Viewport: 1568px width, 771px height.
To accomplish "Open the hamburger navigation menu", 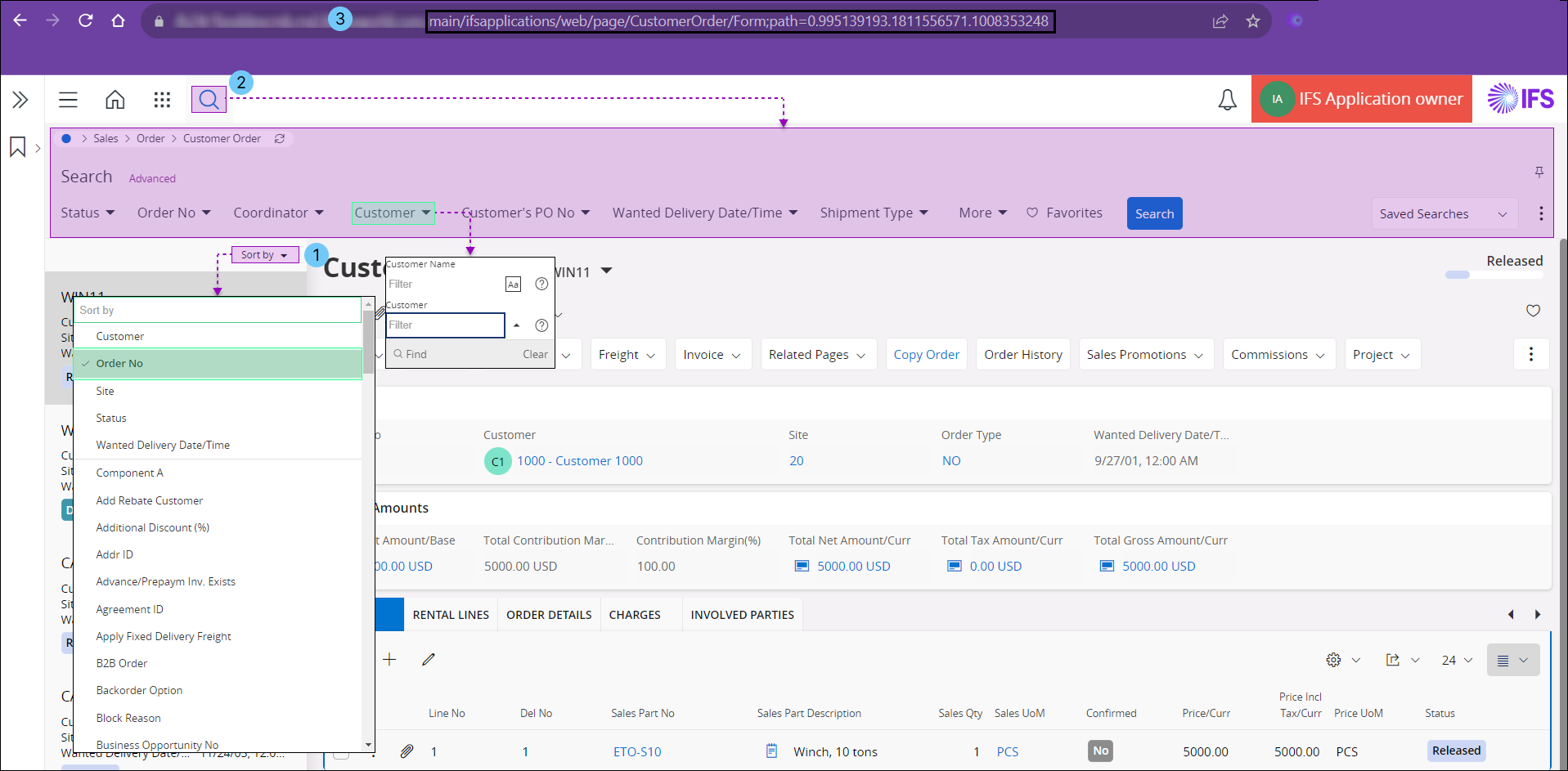I will 68,100.
